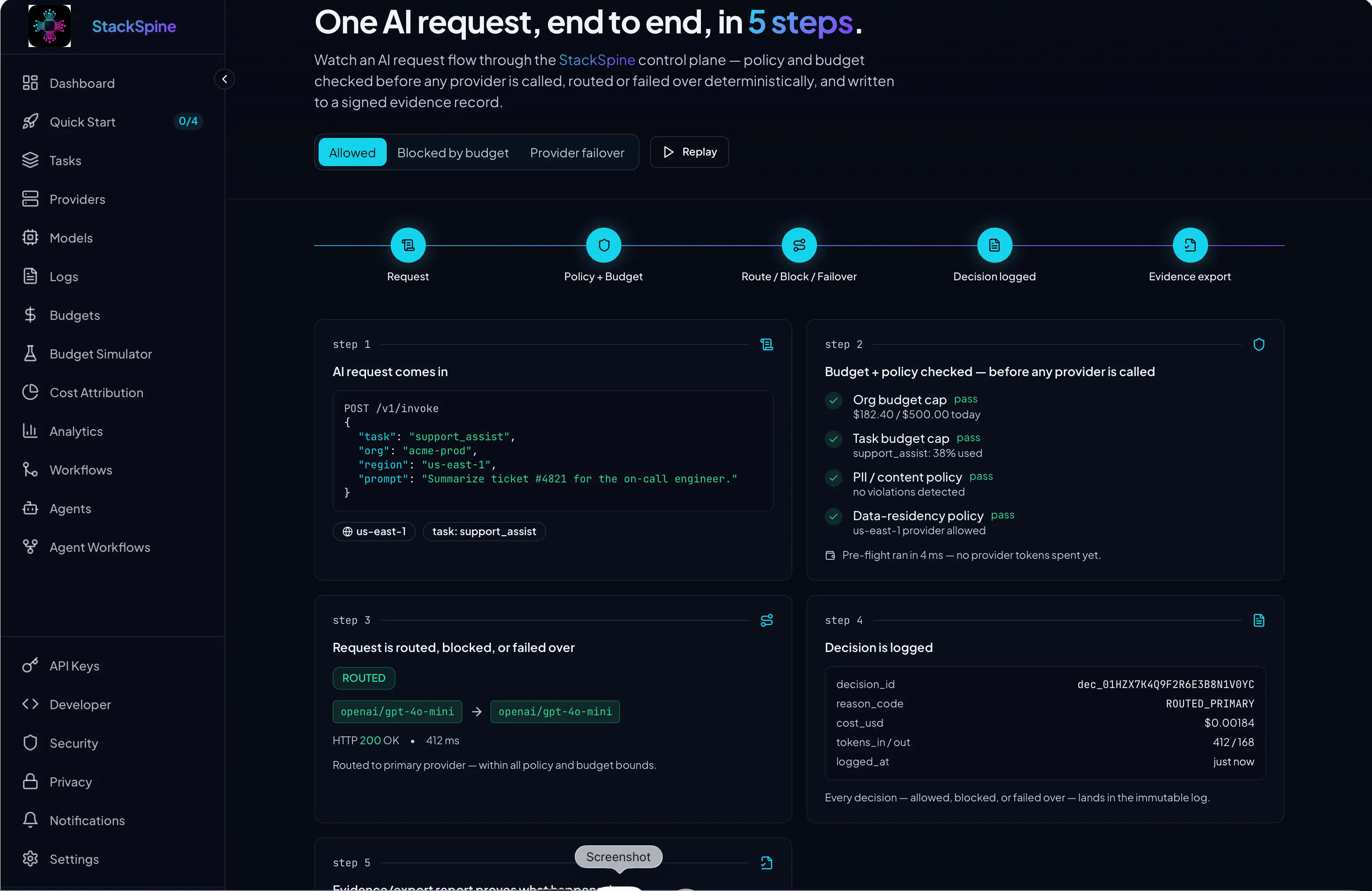Click step 1 card request icon
1372x891 pixels.
point(767,344)
